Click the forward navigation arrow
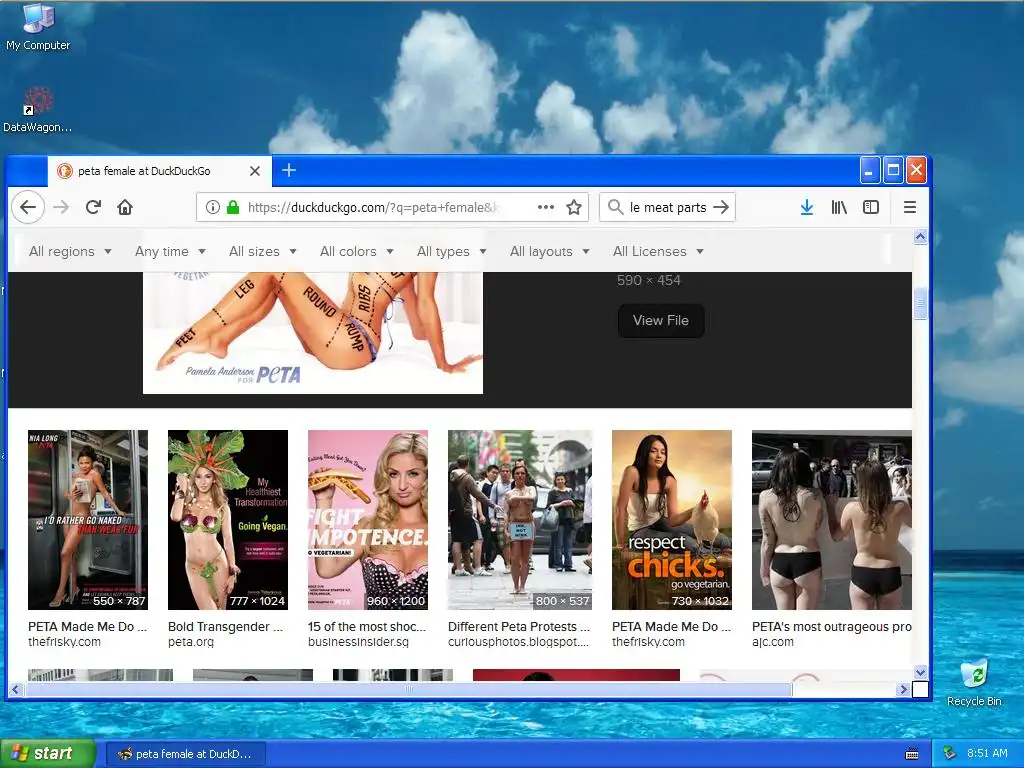The width and height of the screenshot is (1024, 768). pyautogui.click(x=61, y=208)
